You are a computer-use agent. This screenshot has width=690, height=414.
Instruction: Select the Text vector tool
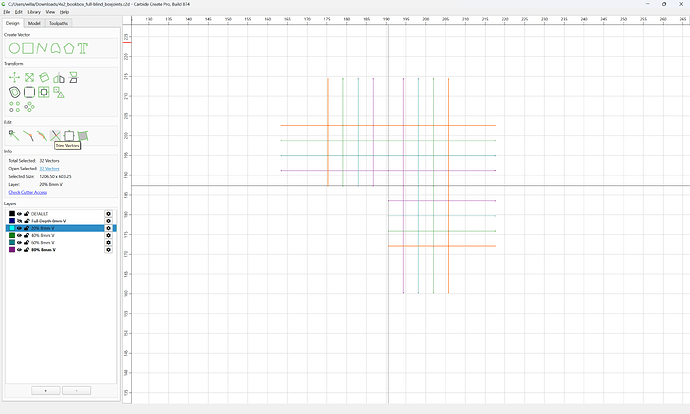[82, 48]
